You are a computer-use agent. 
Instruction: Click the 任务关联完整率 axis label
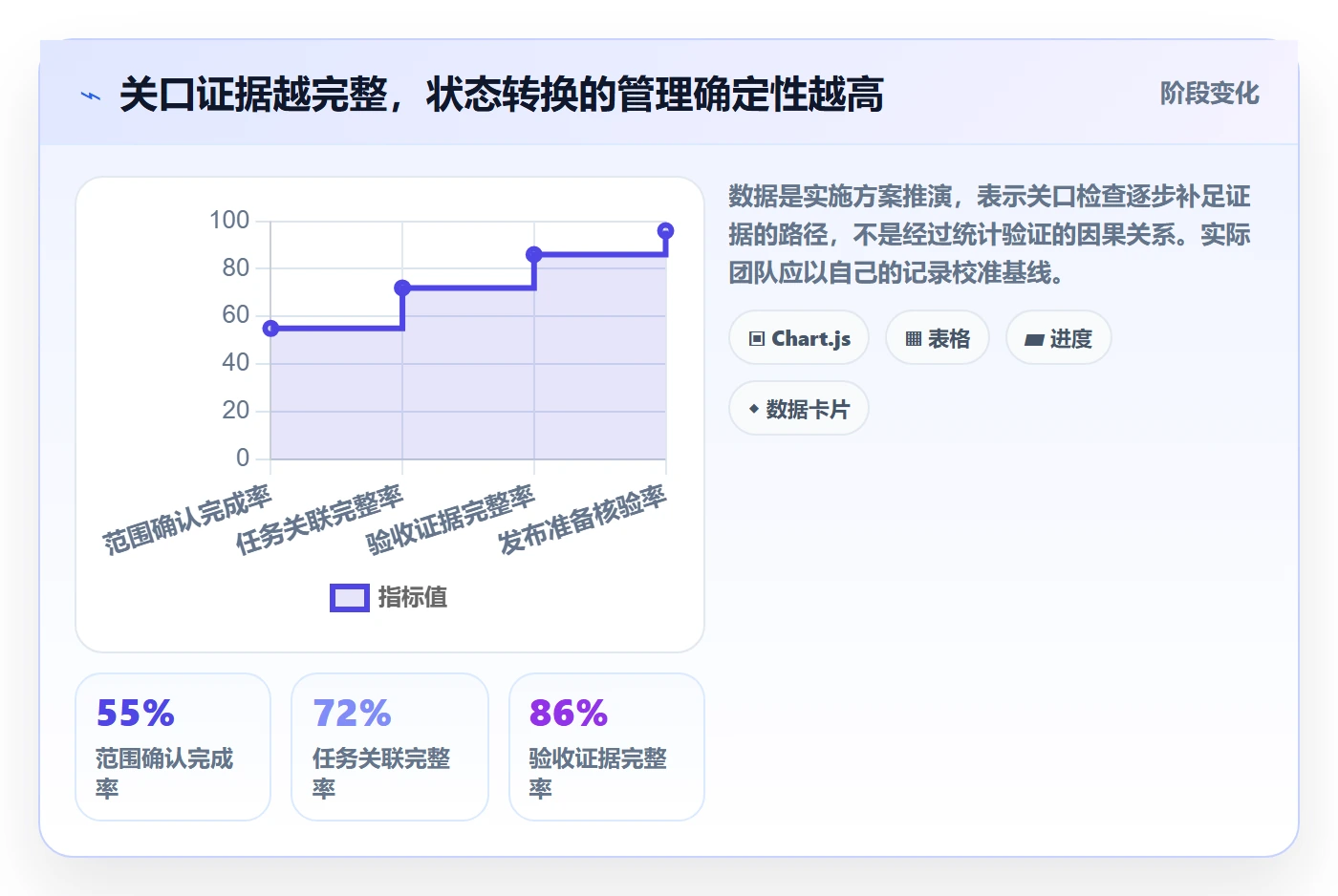[x=320, y=520]
